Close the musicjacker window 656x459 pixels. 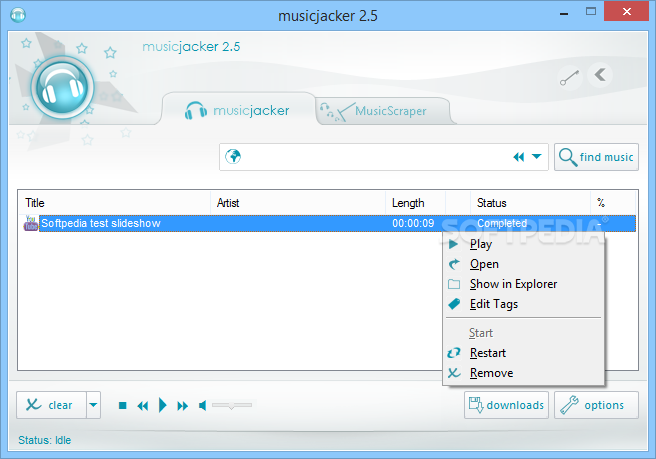626,11
